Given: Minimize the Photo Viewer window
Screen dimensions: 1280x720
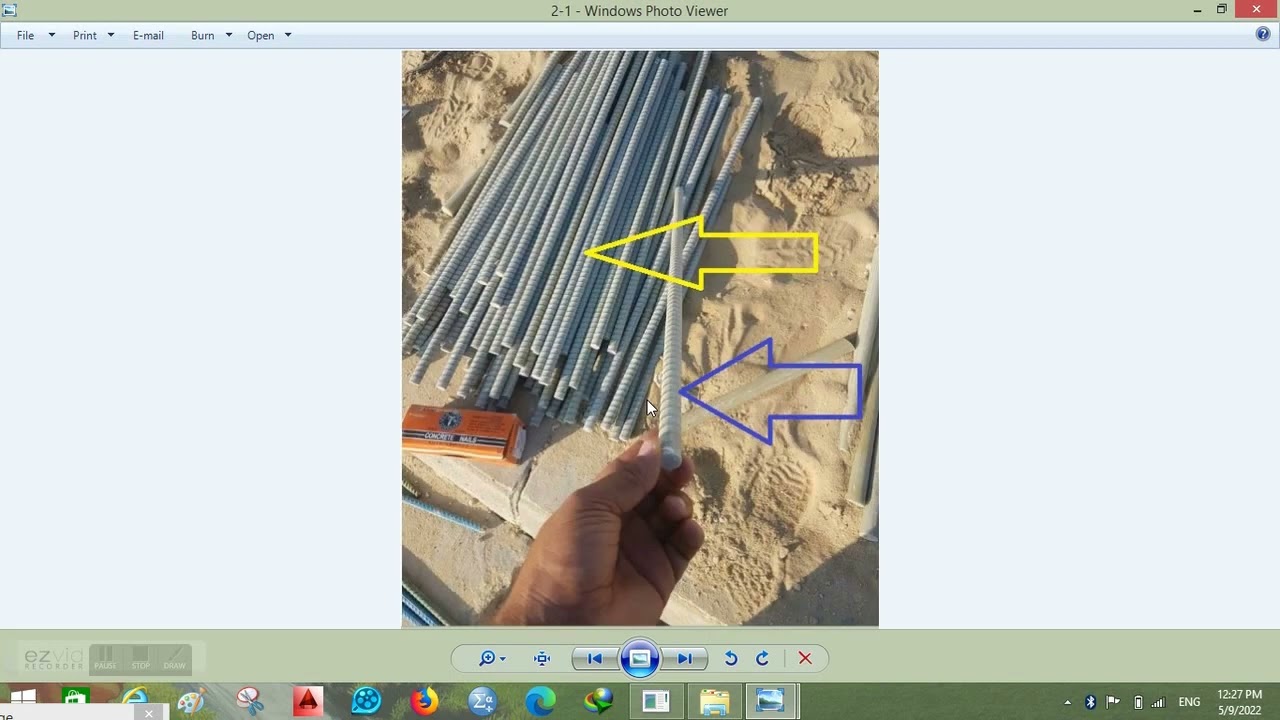Looking at the screenshot, I should (1197, 10).
